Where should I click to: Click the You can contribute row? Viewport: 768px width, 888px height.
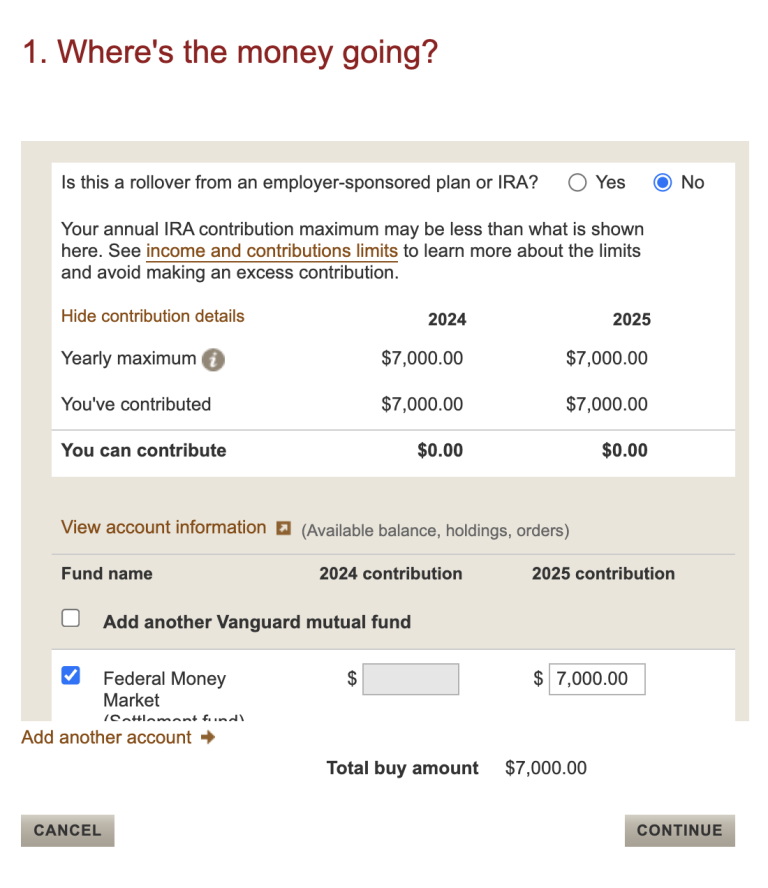click(143, 450)
